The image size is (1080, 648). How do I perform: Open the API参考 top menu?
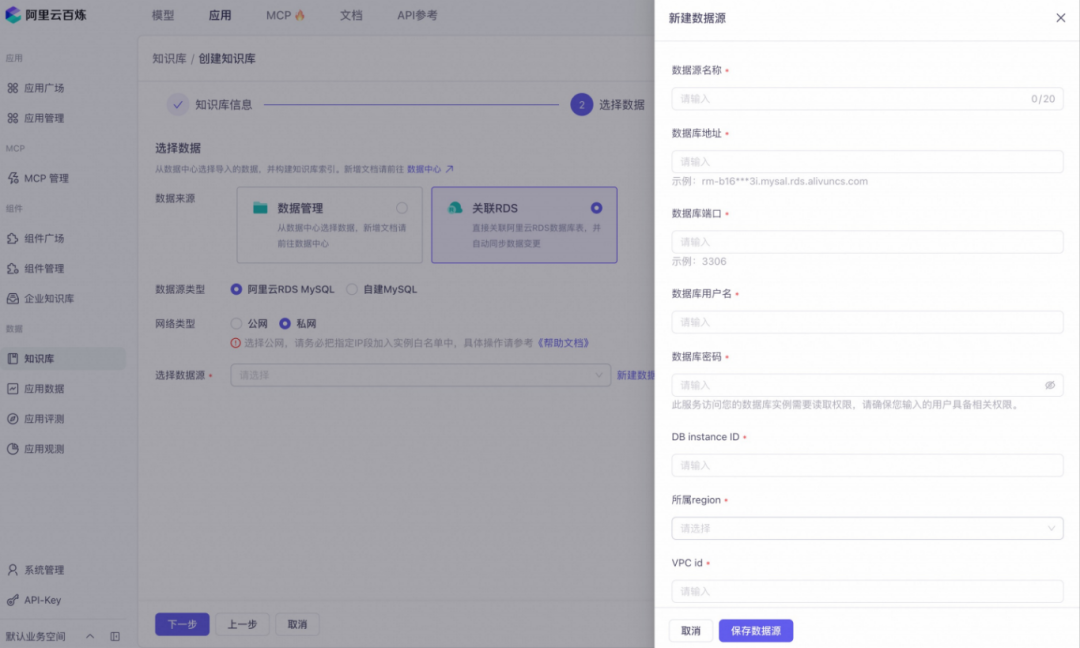(x=417, y=15)
